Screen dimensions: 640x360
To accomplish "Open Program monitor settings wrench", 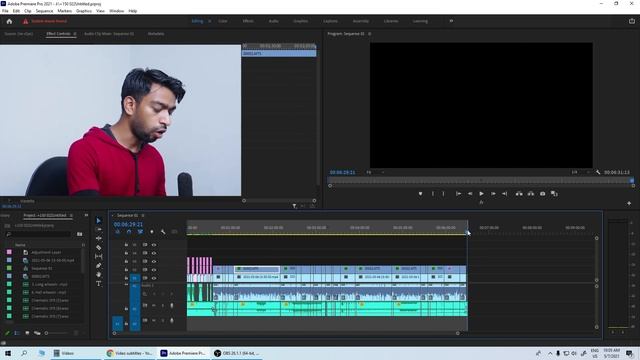I will [x=598, y=172].
